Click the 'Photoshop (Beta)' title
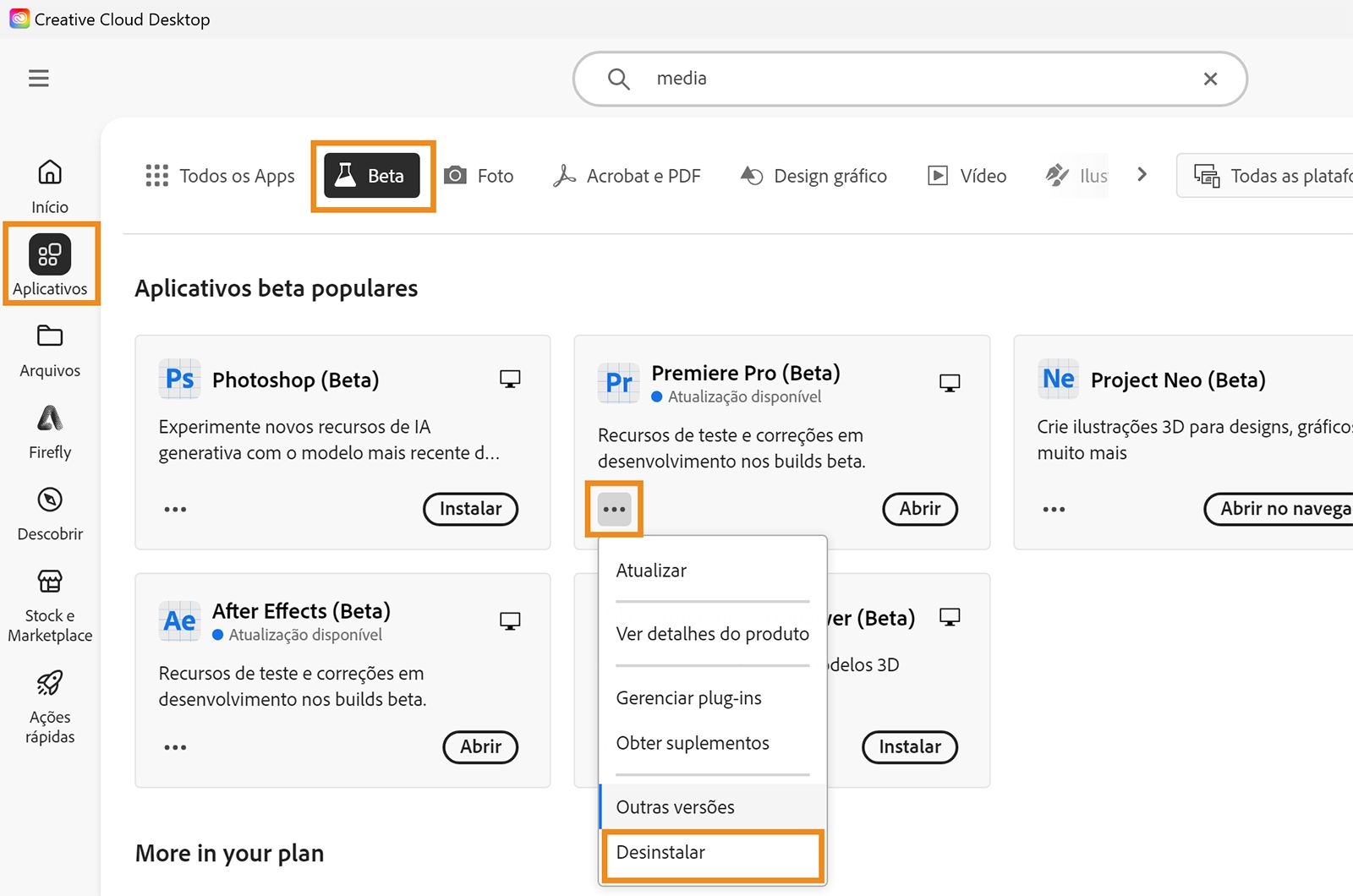 pyautogui.click(x=295, y=380)
